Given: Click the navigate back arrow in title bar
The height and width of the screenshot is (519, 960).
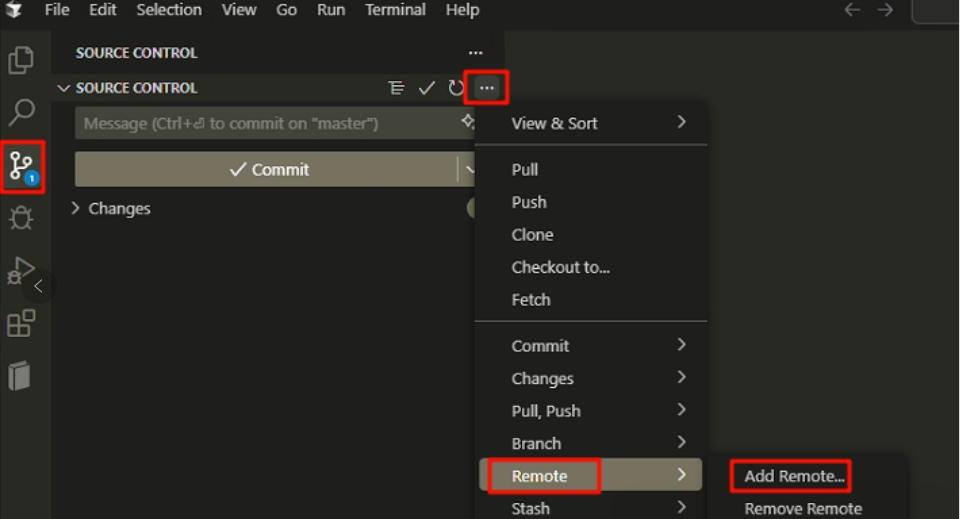Looking at the screenshot, I should [x=852, y=10].
